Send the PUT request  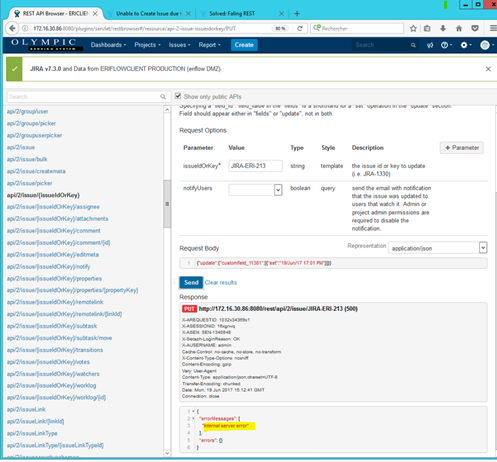pyautogui.click(x=191, y=283)
